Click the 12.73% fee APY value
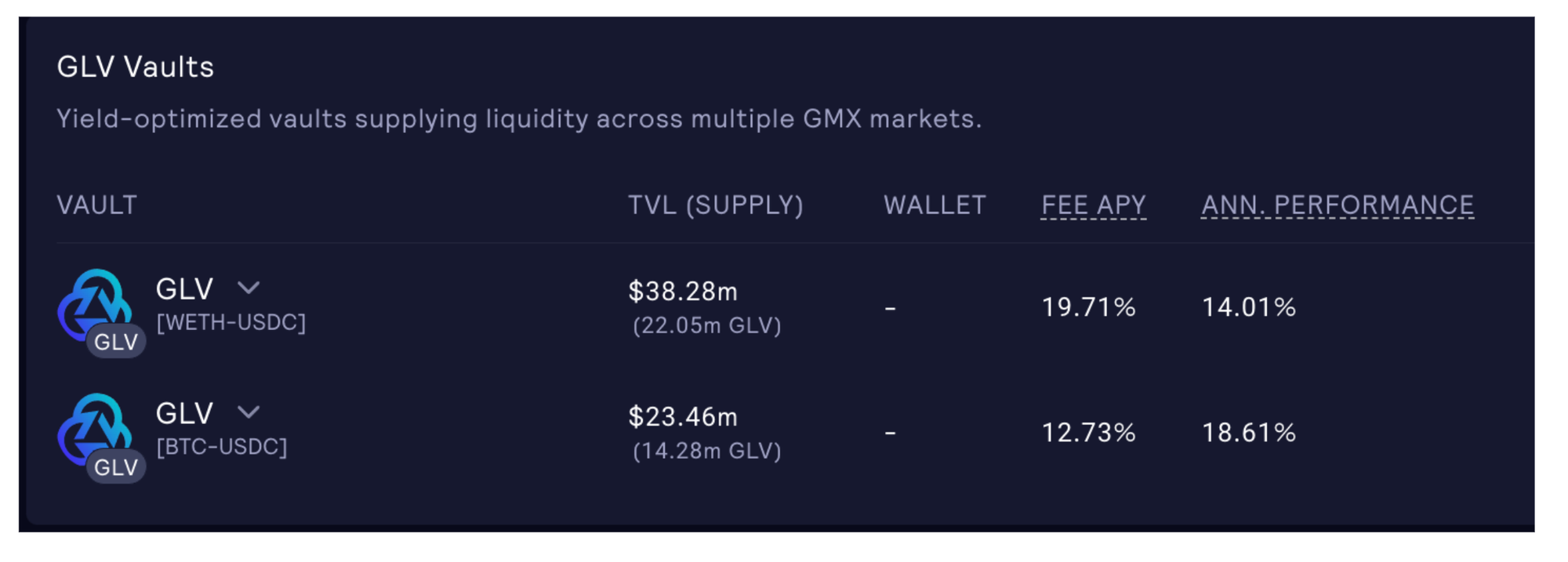Viewport: 1568px width, 562px height. click(x=1088, y=433)
